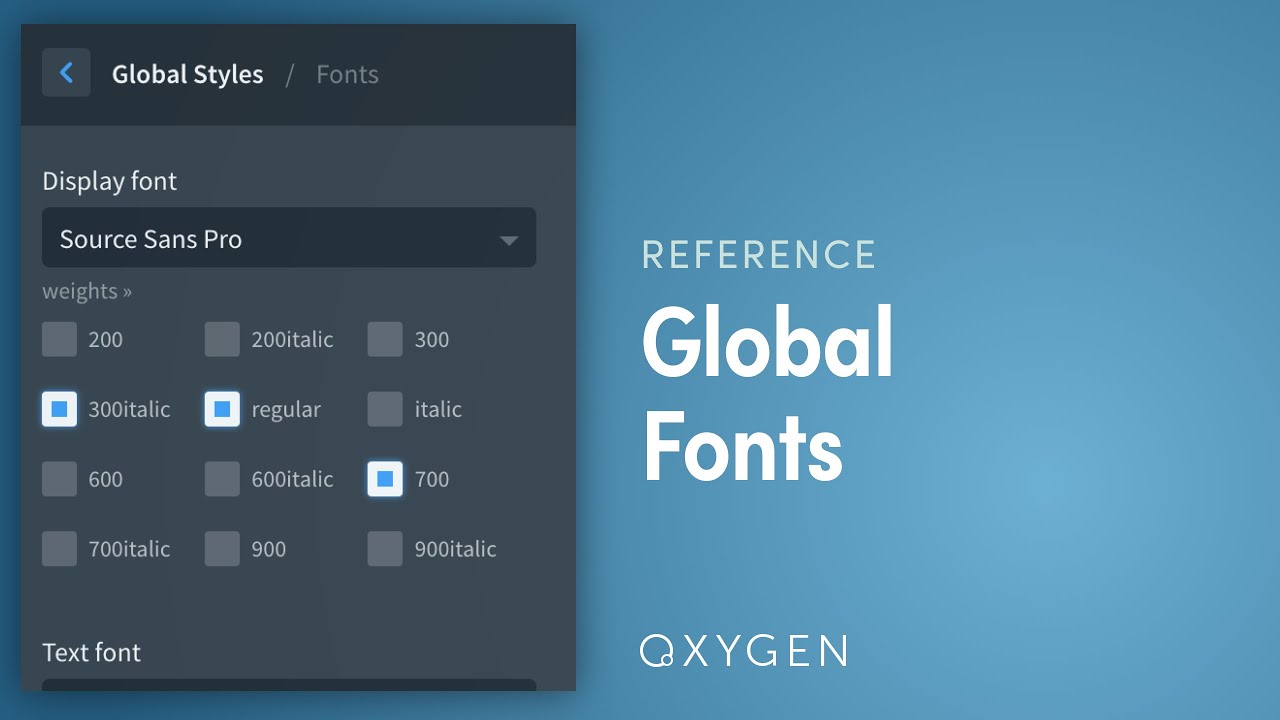Uncheck the regular weight checkbox

point(222,409)
